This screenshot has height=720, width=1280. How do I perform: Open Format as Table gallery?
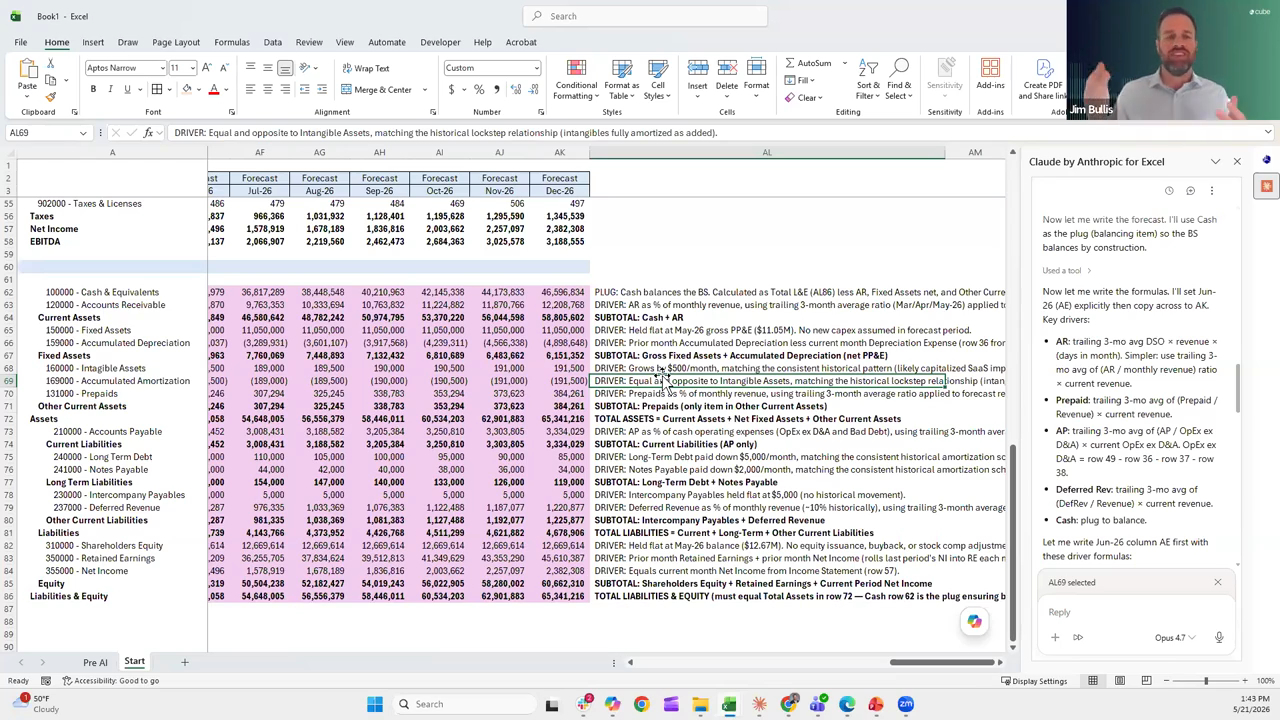coord(622,79)
